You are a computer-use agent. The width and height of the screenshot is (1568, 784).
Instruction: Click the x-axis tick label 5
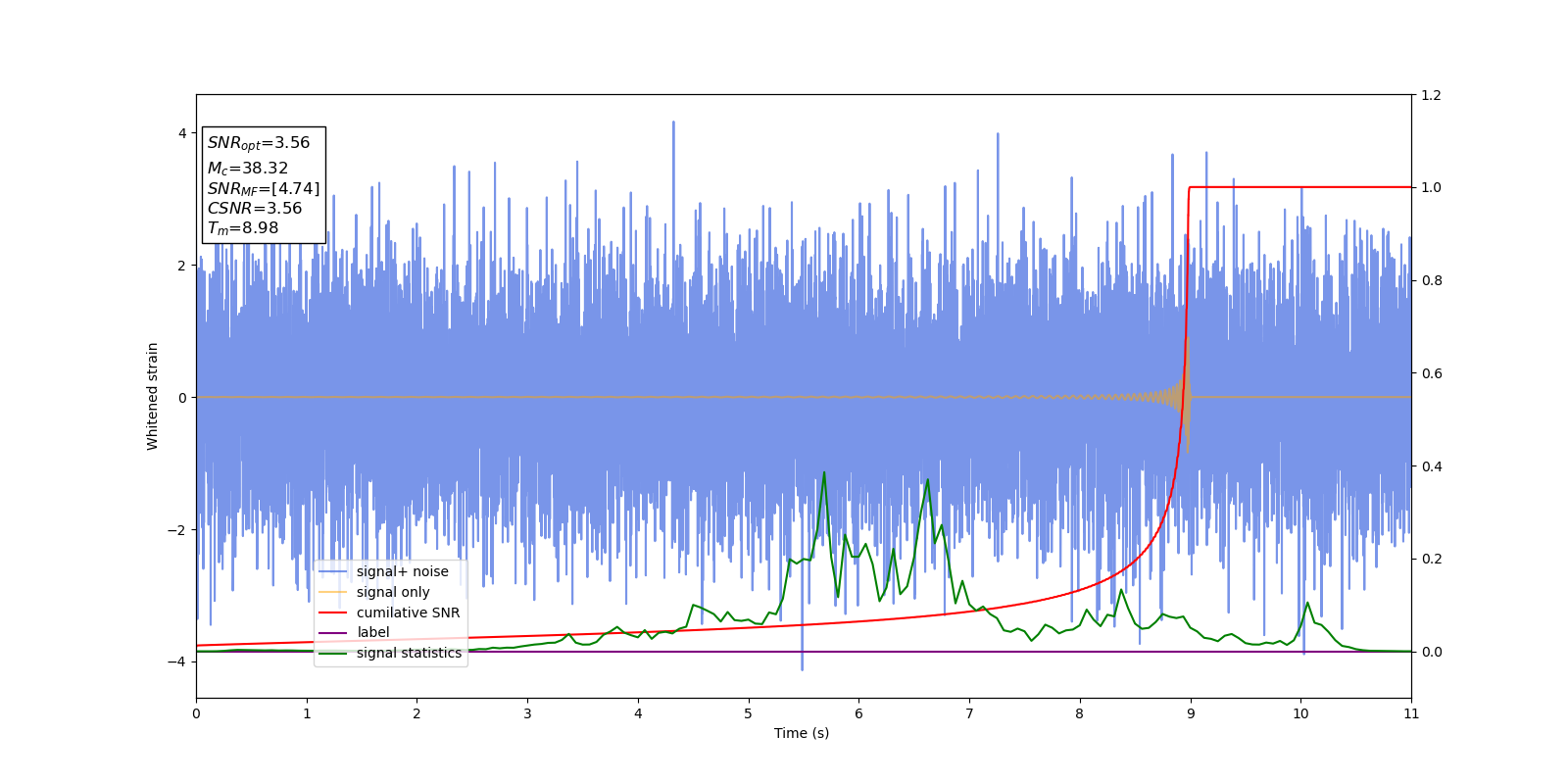[x=749, y=713]
